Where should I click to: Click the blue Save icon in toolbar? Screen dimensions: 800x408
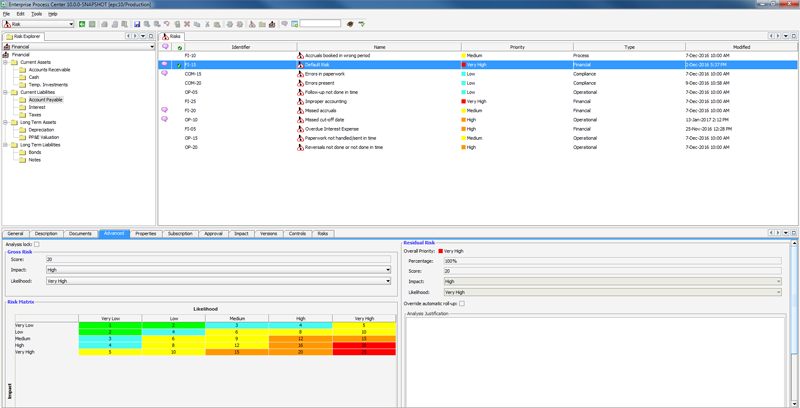(x=137, y=24)
